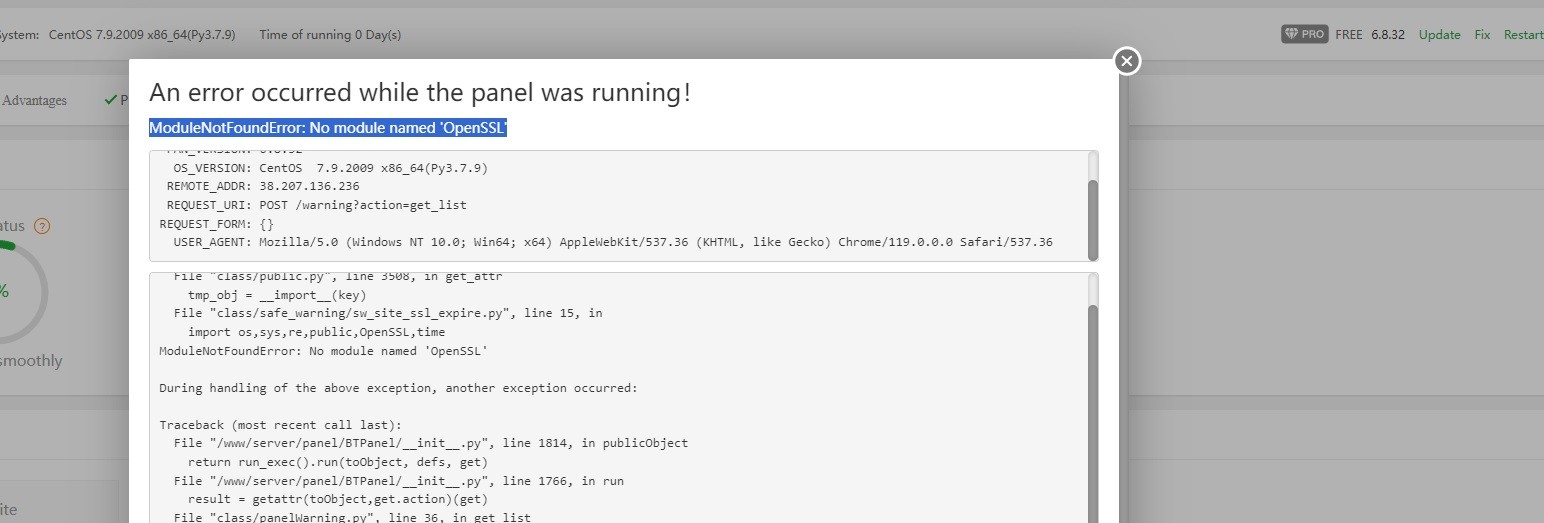The image size is (1544, 523).
Task: Click the 'Time of running 0 Day(s)' text
Action: (330, 34)
